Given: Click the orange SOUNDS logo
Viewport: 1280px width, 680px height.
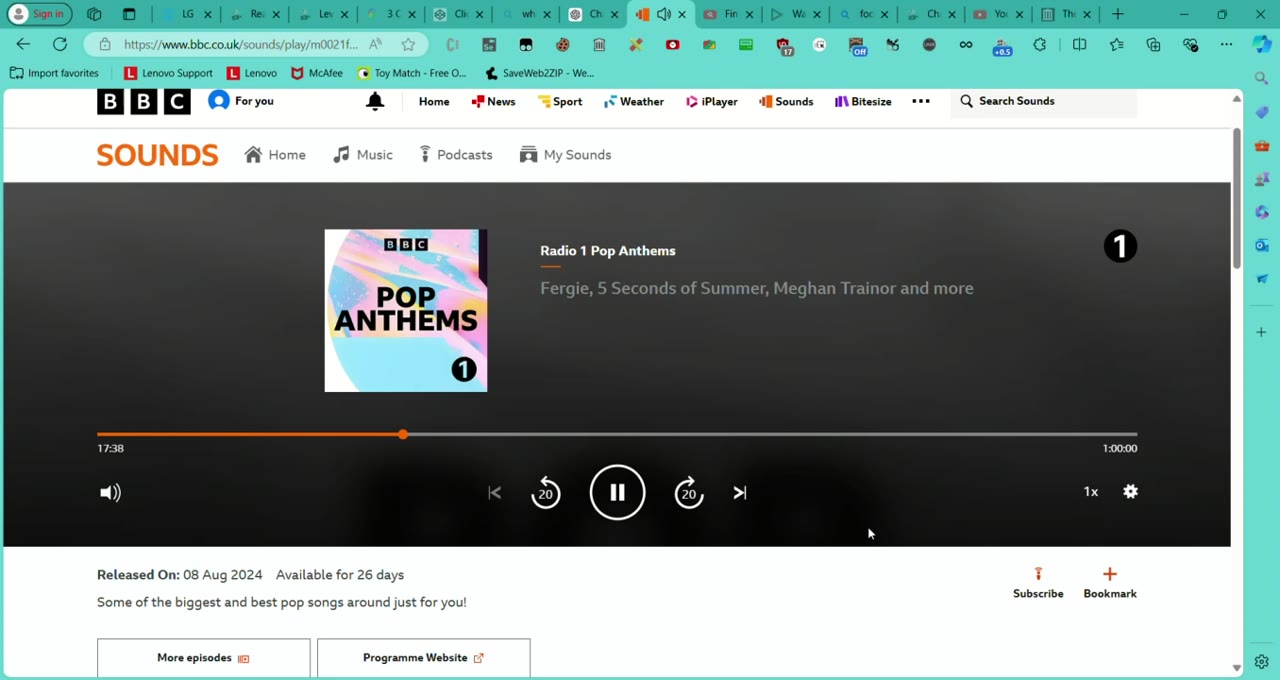Looking at the screenshot, I should (157, 155).
